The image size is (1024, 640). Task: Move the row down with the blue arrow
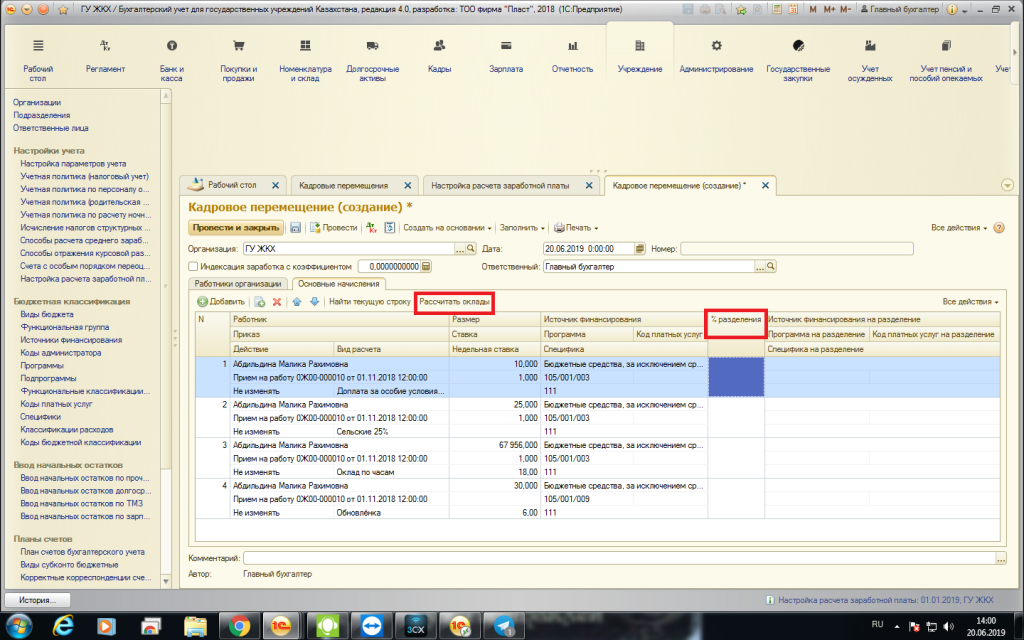click(313, 301)
